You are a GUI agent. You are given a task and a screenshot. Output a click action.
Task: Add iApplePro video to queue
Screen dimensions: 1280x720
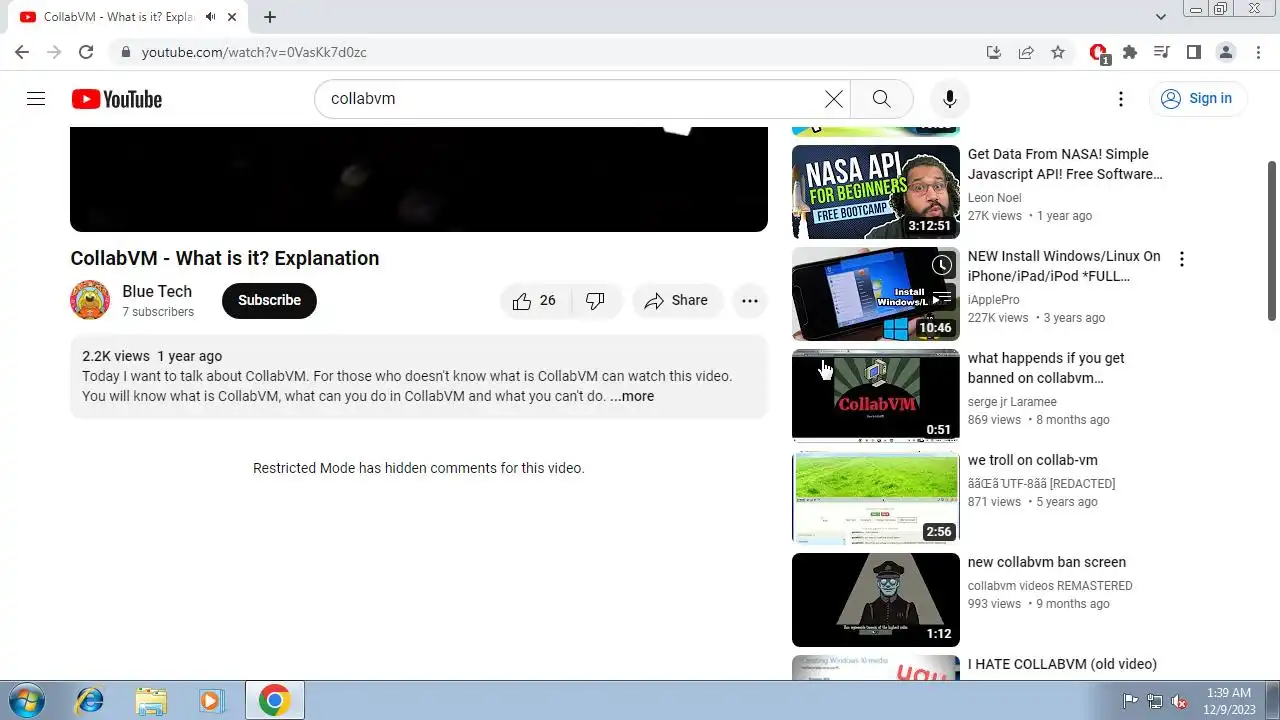click(x=942, y=297)
